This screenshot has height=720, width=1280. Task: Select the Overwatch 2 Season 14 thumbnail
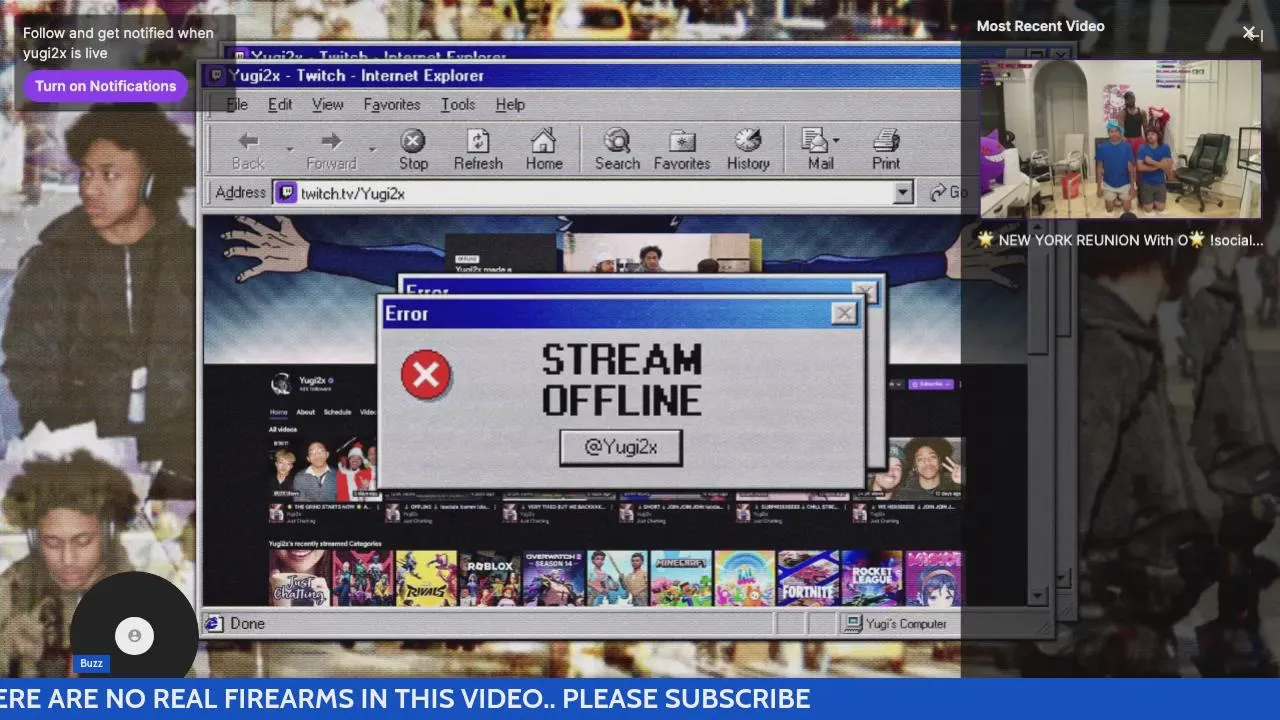pos(553,578)
